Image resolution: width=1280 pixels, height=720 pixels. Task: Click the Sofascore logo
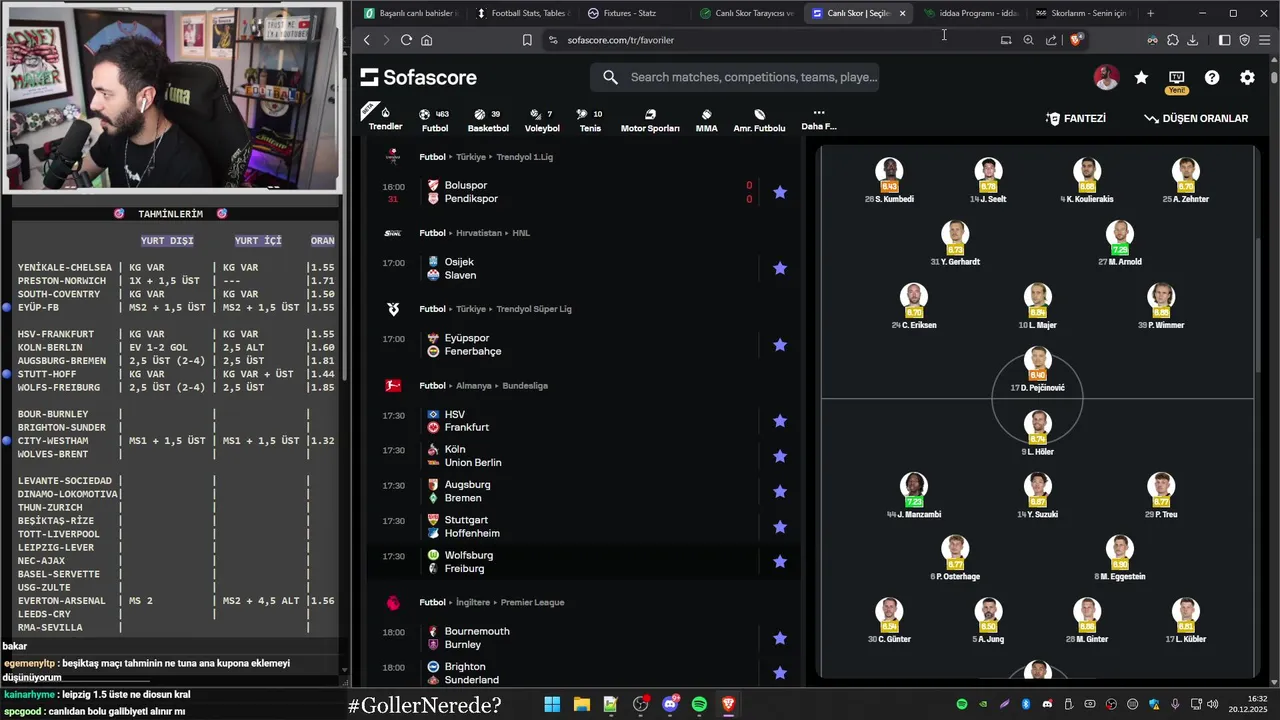pyautogui.click(x=418, y=77)
